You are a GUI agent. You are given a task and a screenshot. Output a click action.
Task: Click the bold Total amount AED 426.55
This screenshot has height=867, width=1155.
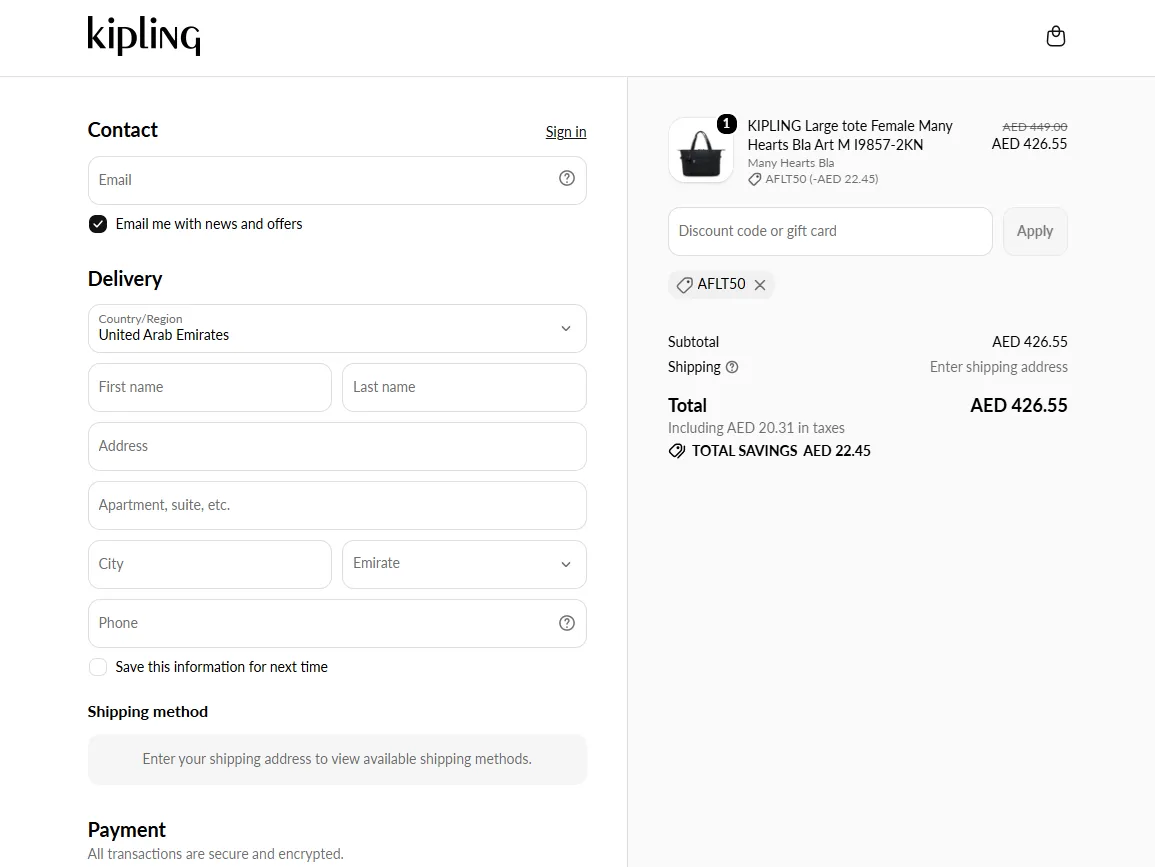tap(1019, 405)
